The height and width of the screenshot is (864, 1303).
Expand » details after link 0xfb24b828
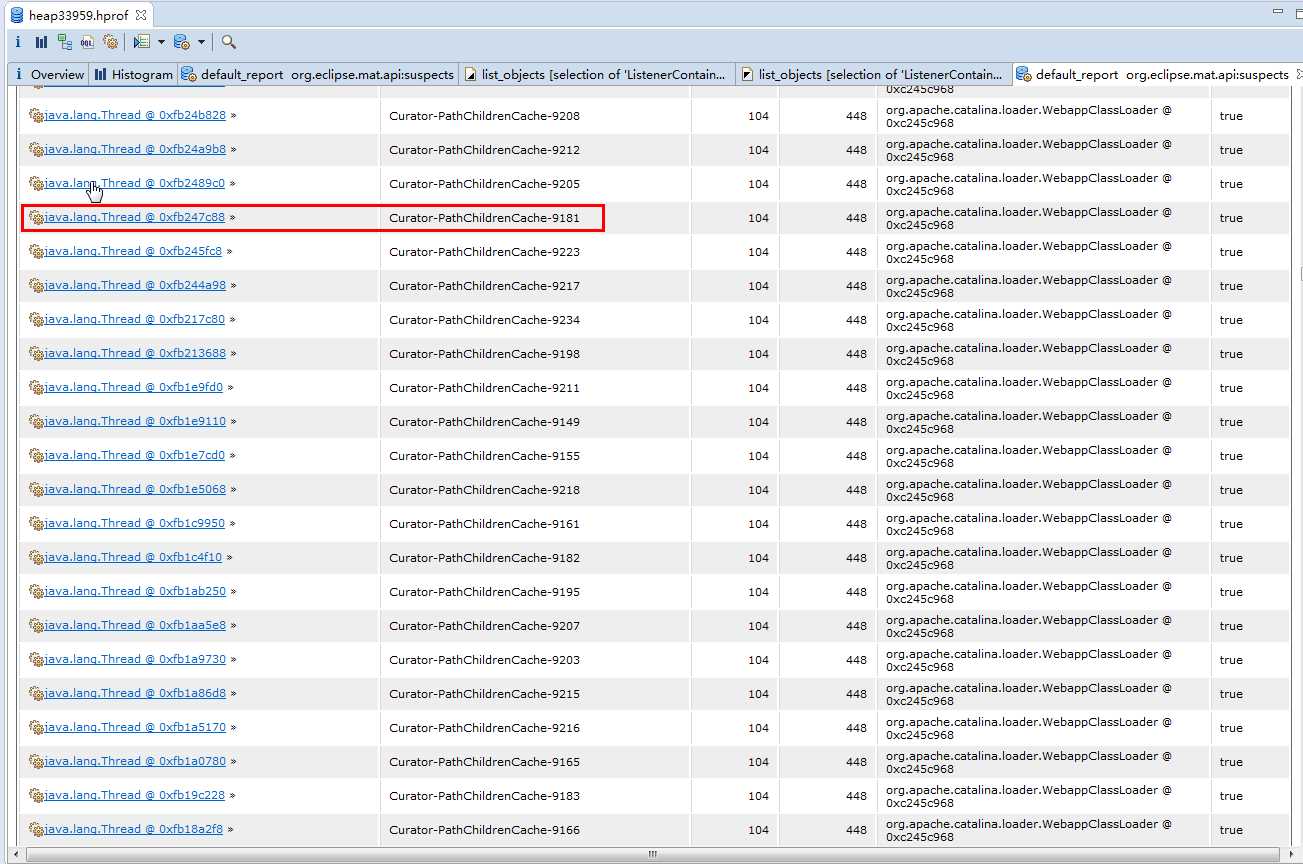click(x=234, y=115)
